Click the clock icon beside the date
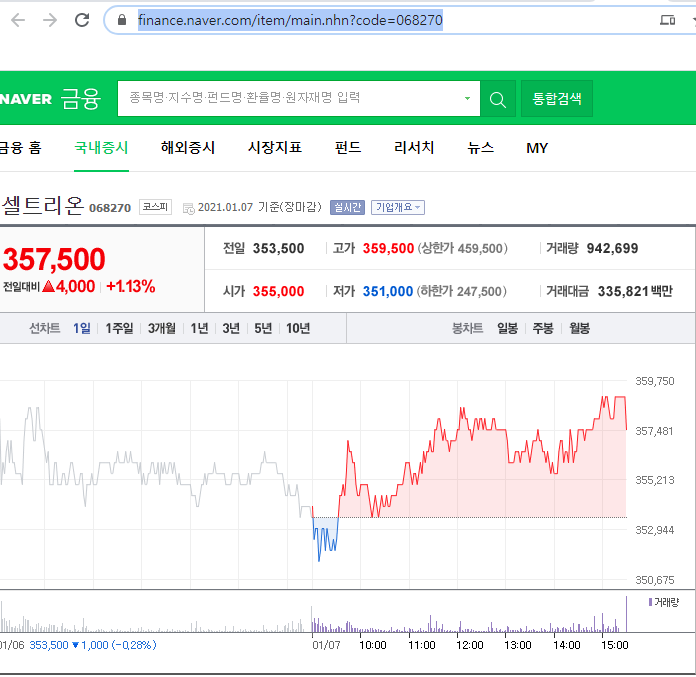The height and width of the screenshot is (677, 696). click(x=189, y=208)
